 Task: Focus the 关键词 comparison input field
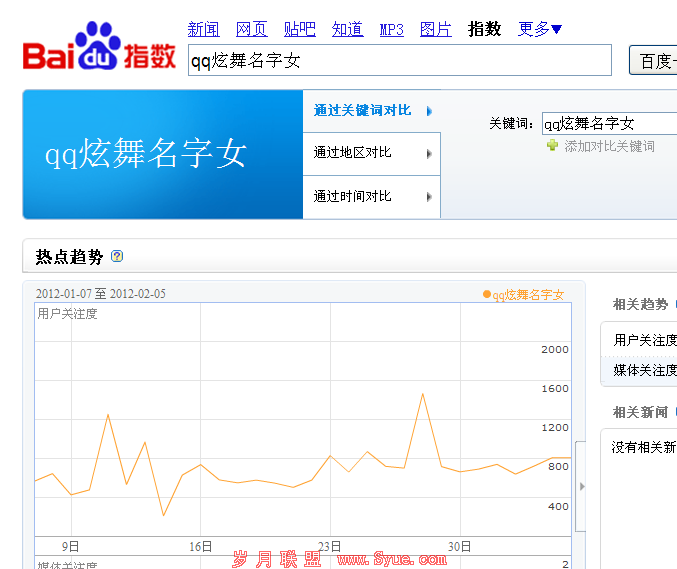pyautogui.click(x=608, y=124)
